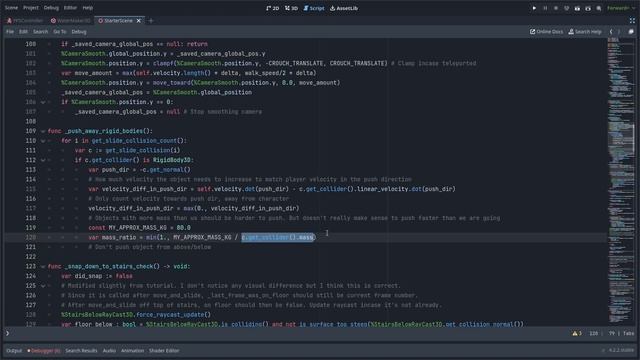Screen dimensions: 640x360
Task: Stop the running project
Action: [556, 8]
